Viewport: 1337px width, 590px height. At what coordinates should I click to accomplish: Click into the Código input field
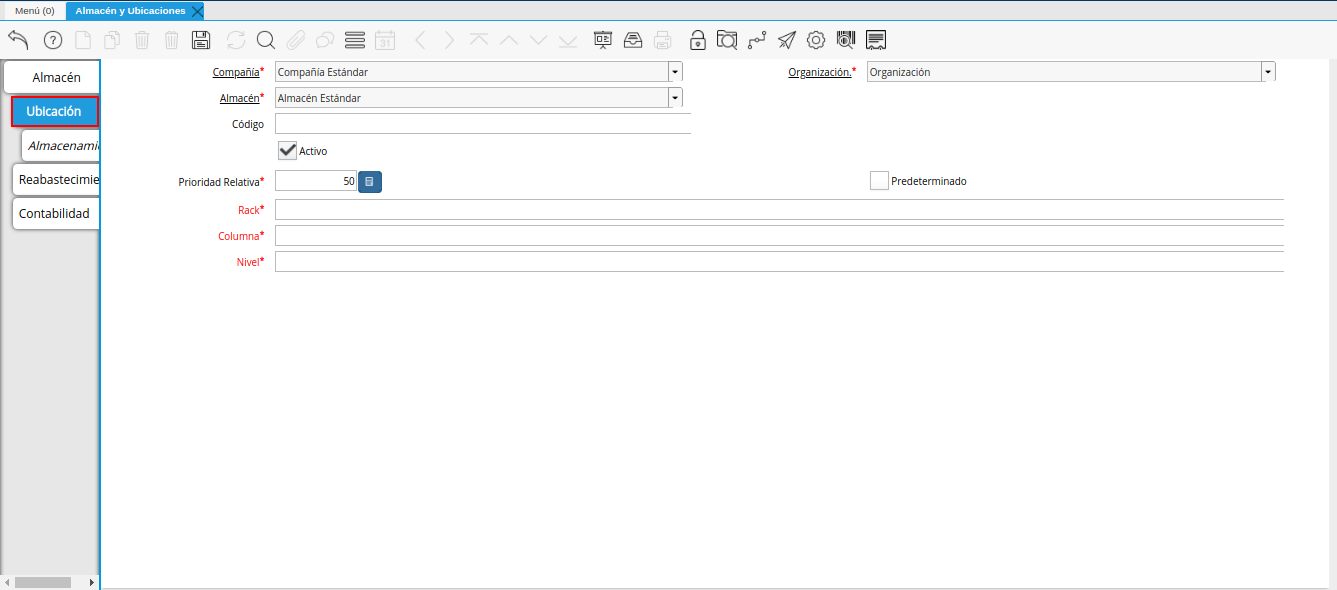click(x=483, y=124)
